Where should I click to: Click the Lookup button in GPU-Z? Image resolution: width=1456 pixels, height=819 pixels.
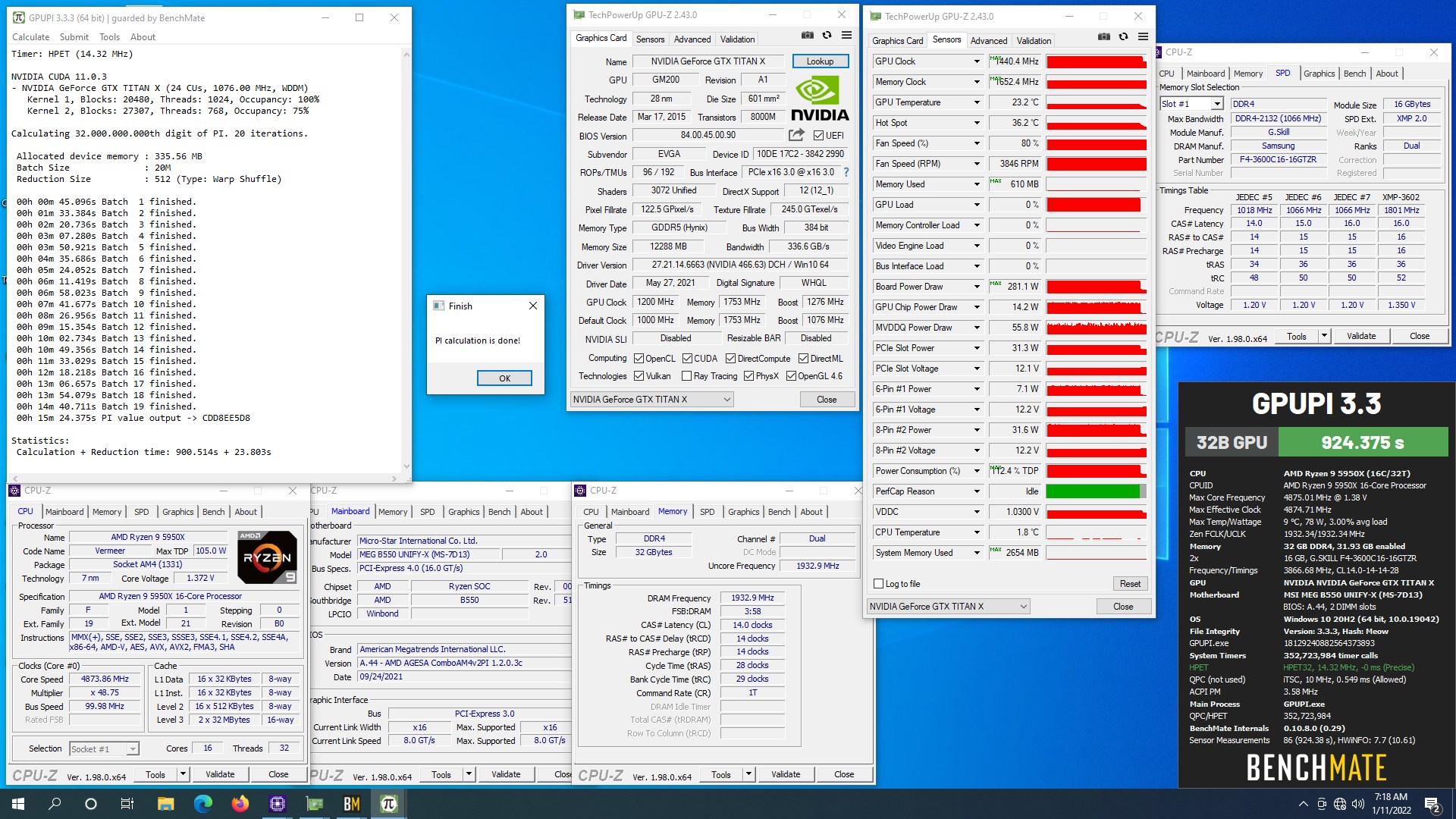pos(820,61)
